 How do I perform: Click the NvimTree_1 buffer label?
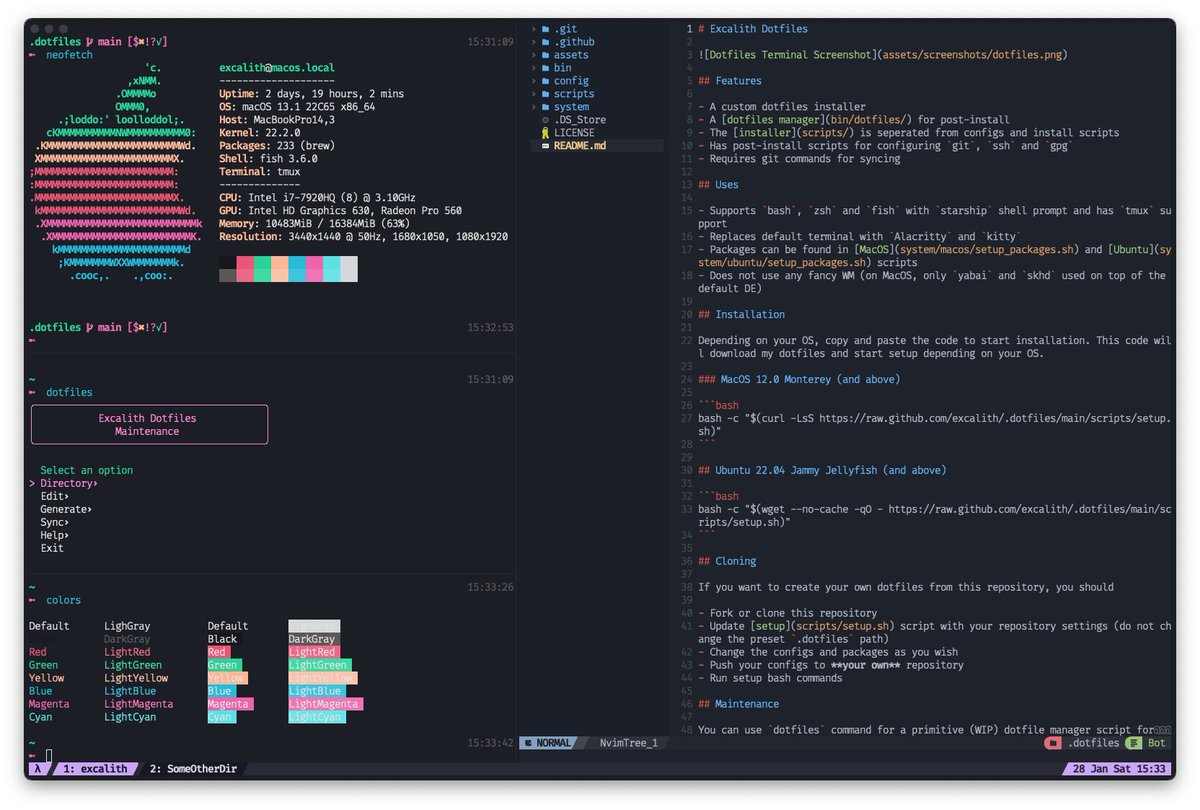[629, 743]
